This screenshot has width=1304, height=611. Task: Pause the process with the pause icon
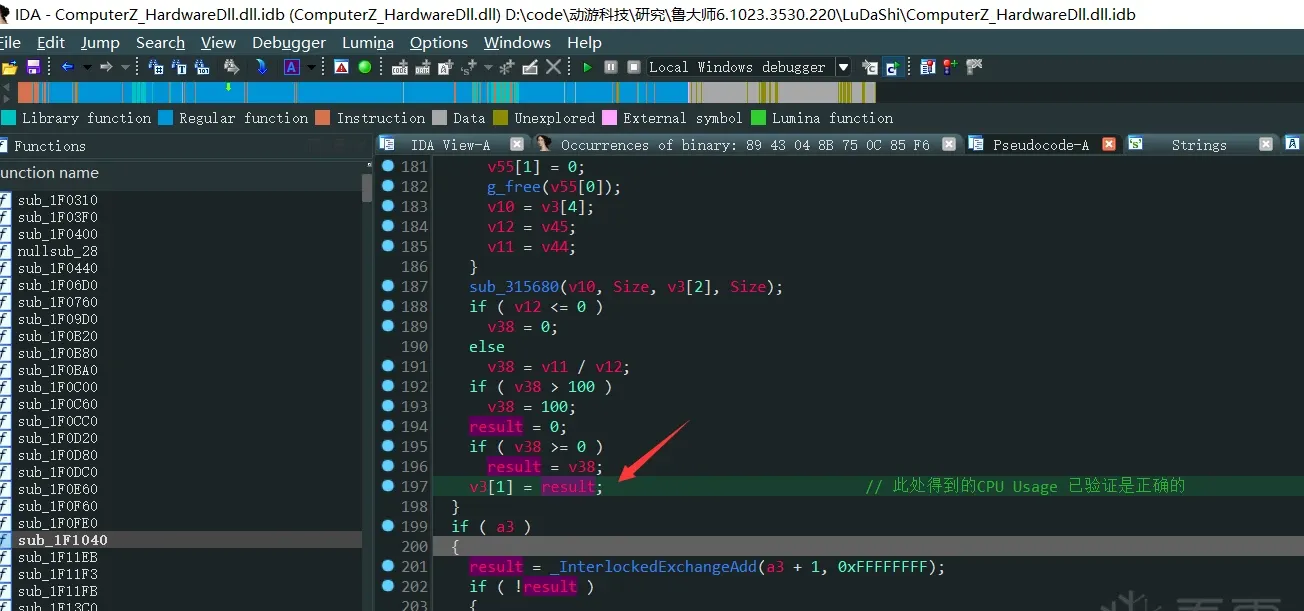click(611, 67)
